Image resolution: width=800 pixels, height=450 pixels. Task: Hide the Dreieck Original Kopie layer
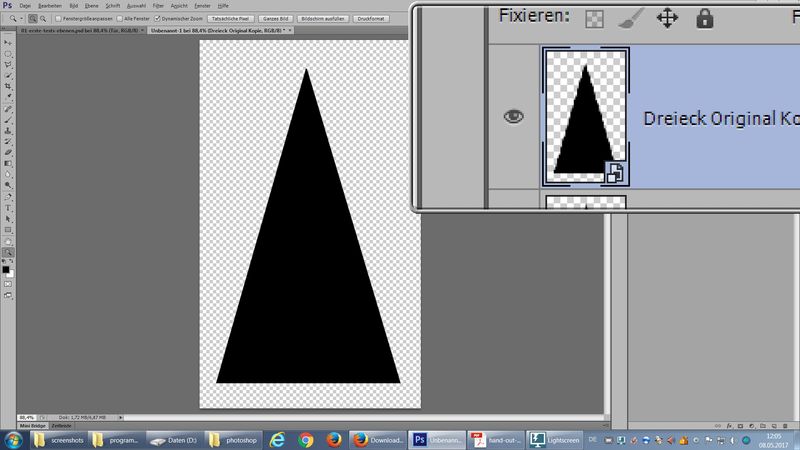pos(513,116)
